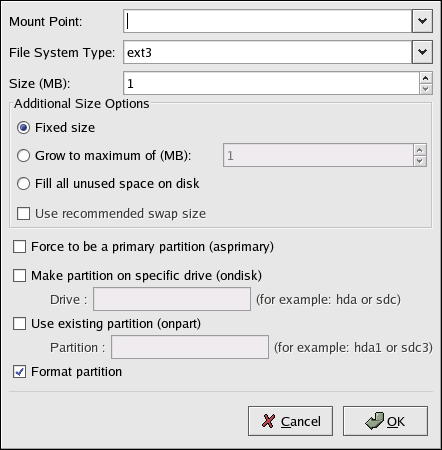
Task: Tick Use existing partition (onpart) checkbox
Action: pos(19,324)
